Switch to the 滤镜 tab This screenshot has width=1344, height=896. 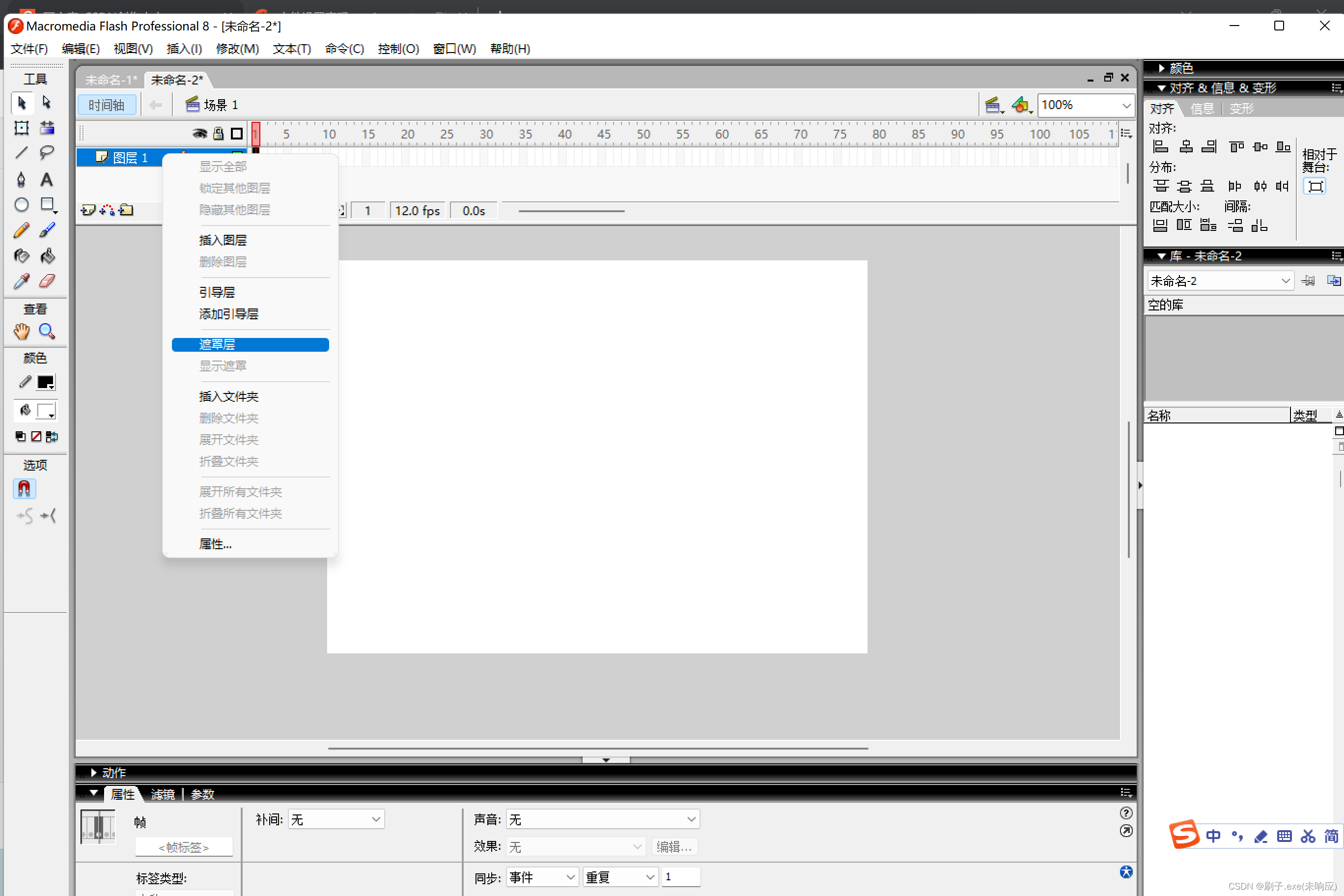pyautogui.click(x=163, y=794)
